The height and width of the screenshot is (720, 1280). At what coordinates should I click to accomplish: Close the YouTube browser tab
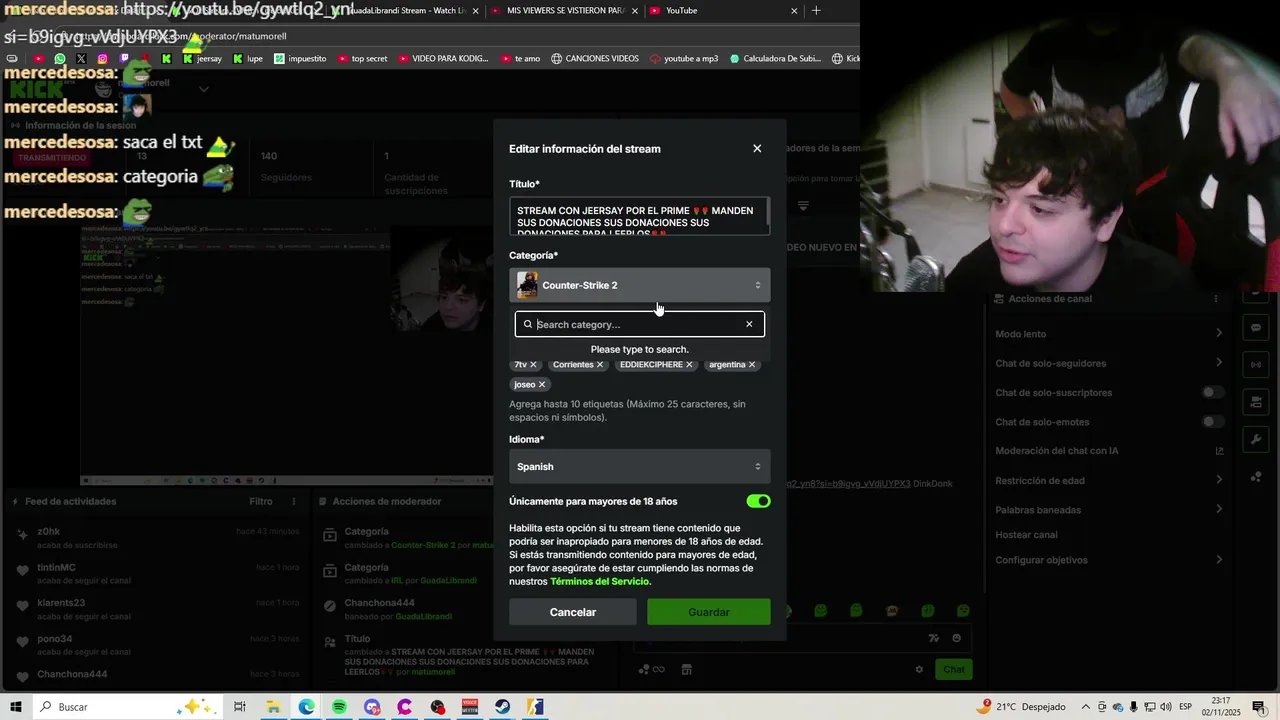[795, 11]
